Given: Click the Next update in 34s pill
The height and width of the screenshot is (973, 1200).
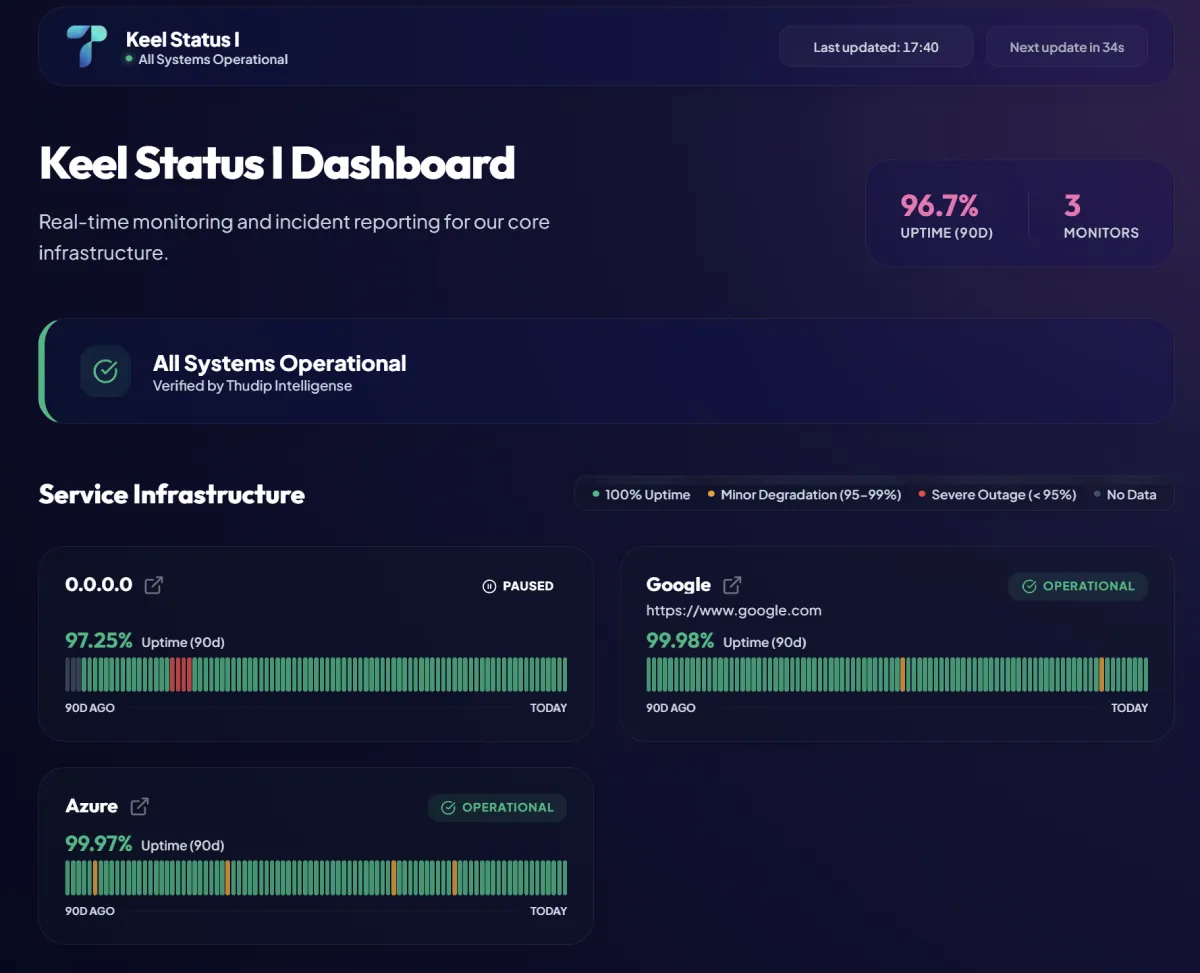Looking at the screenshot, I should click(x=1067, y=47).
